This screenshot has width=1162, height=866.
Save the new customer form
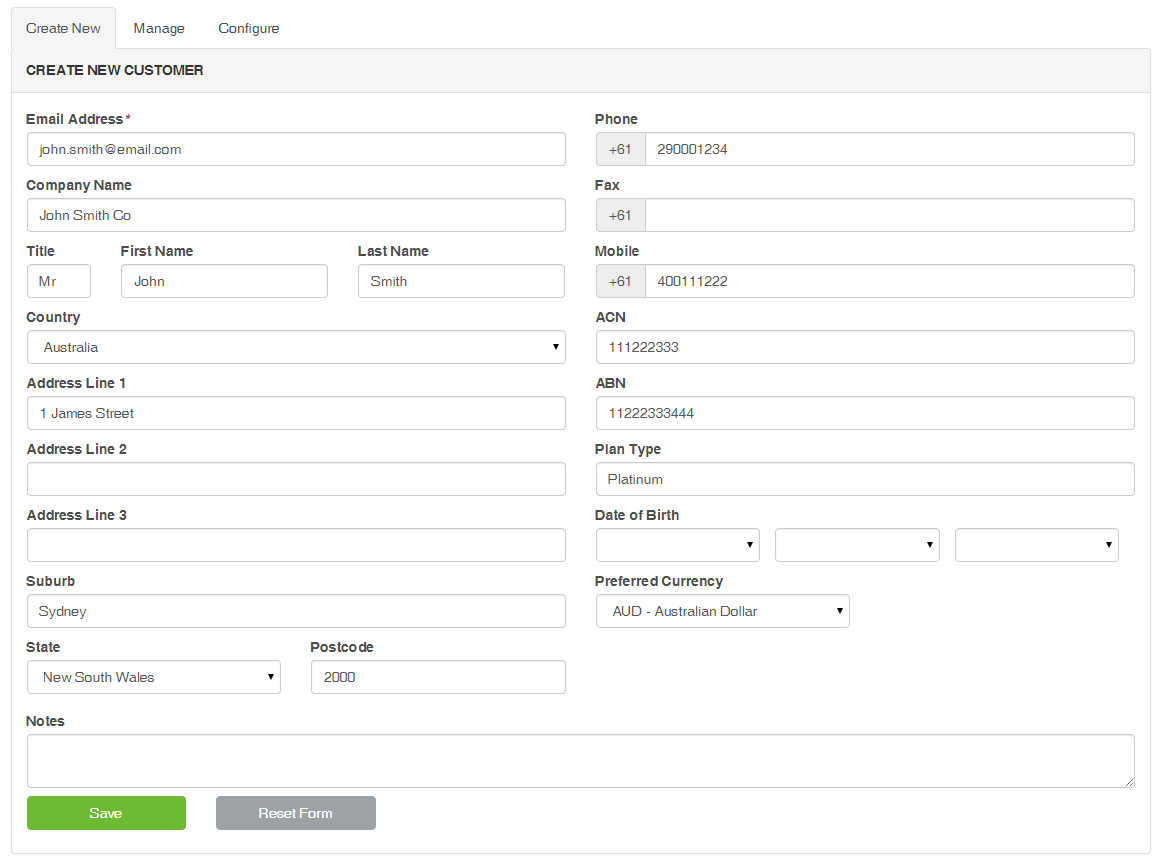pos(106,813)
